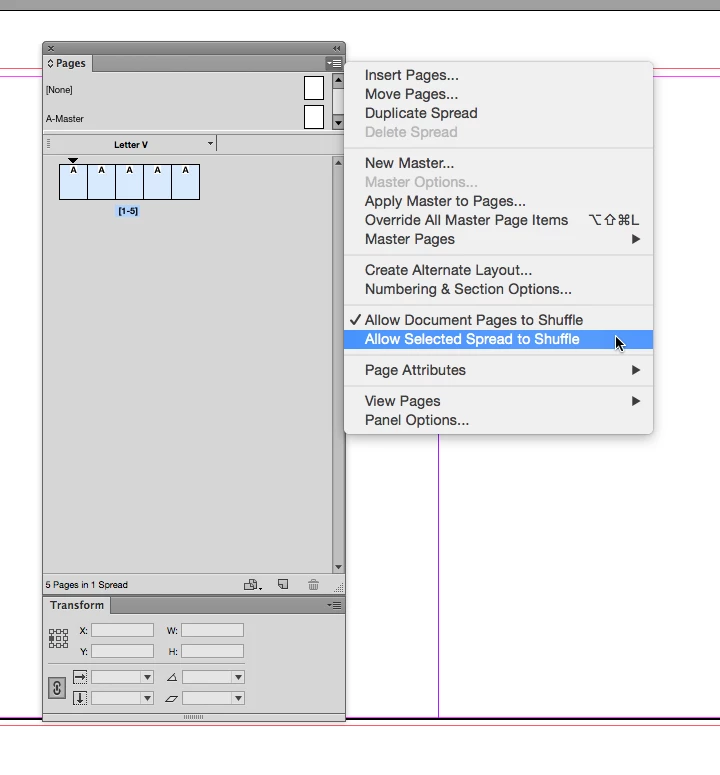Select the first page thumbnail in spread
Screen dimensions: 720x775
(x=73, y=182)
